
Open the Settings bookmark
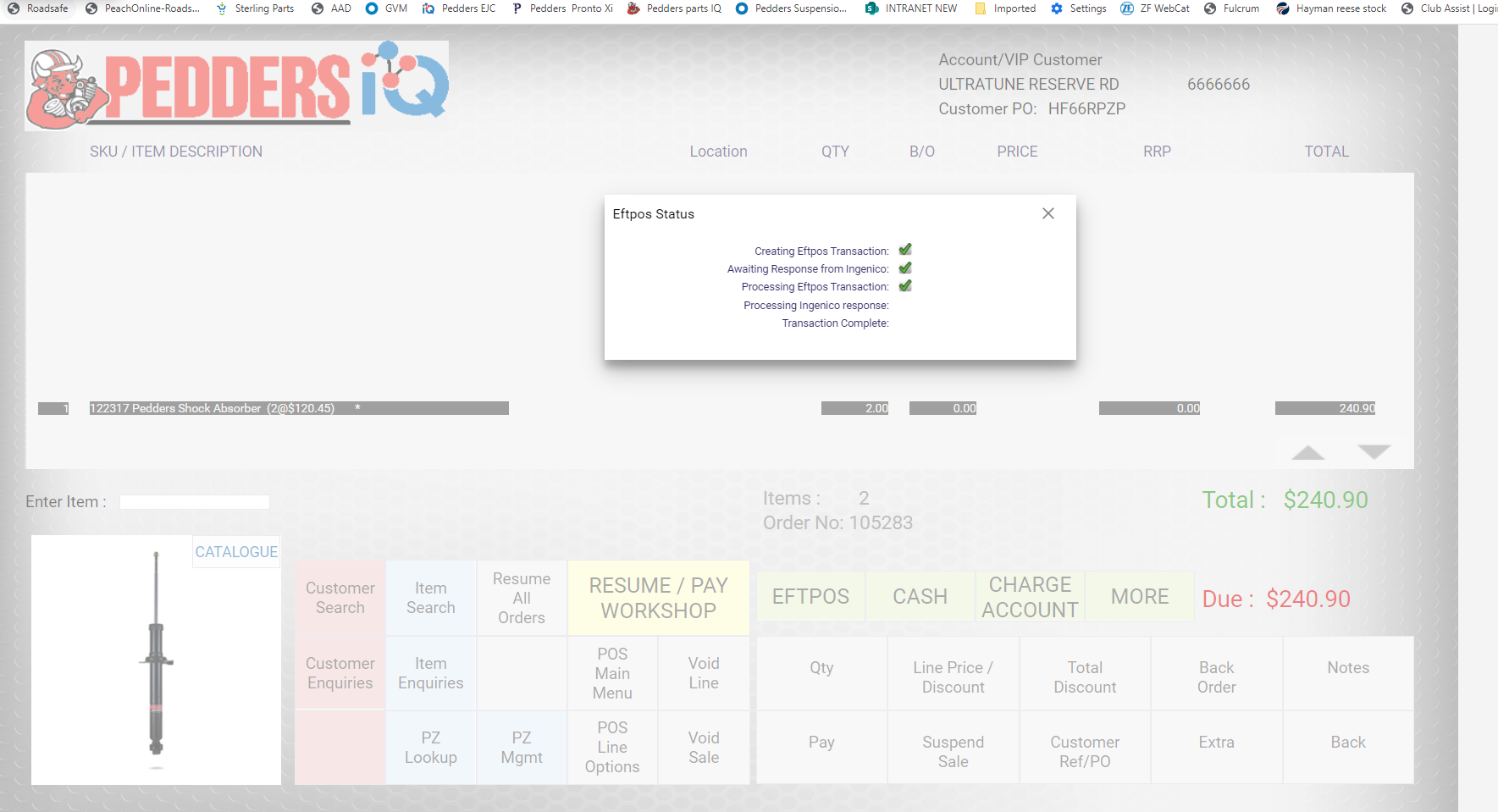[1078, 8]
